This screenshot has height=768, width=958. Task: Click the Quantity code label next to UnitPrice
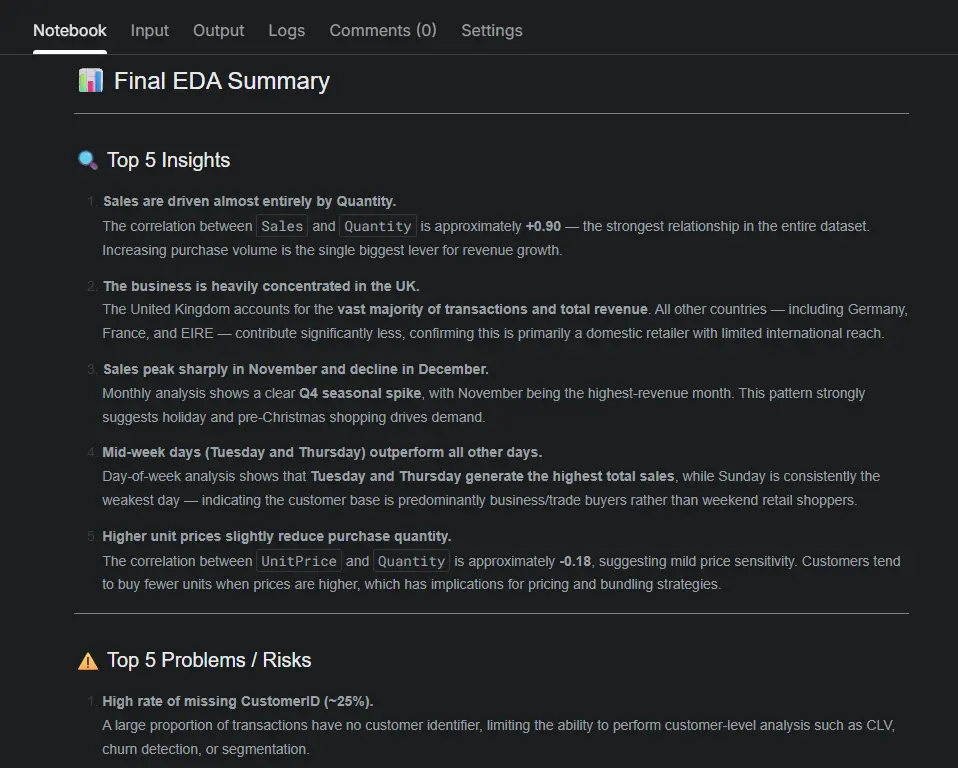pos(411,561)
